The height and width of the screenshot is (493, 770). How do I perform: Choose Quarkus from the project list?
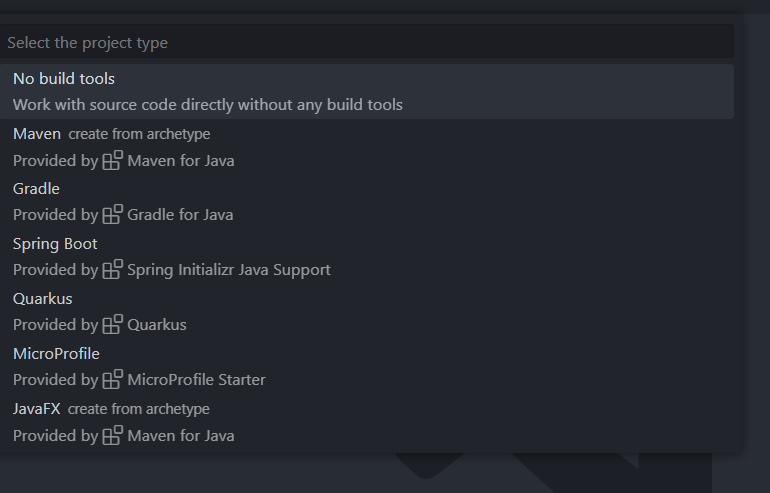pos(43,299)
